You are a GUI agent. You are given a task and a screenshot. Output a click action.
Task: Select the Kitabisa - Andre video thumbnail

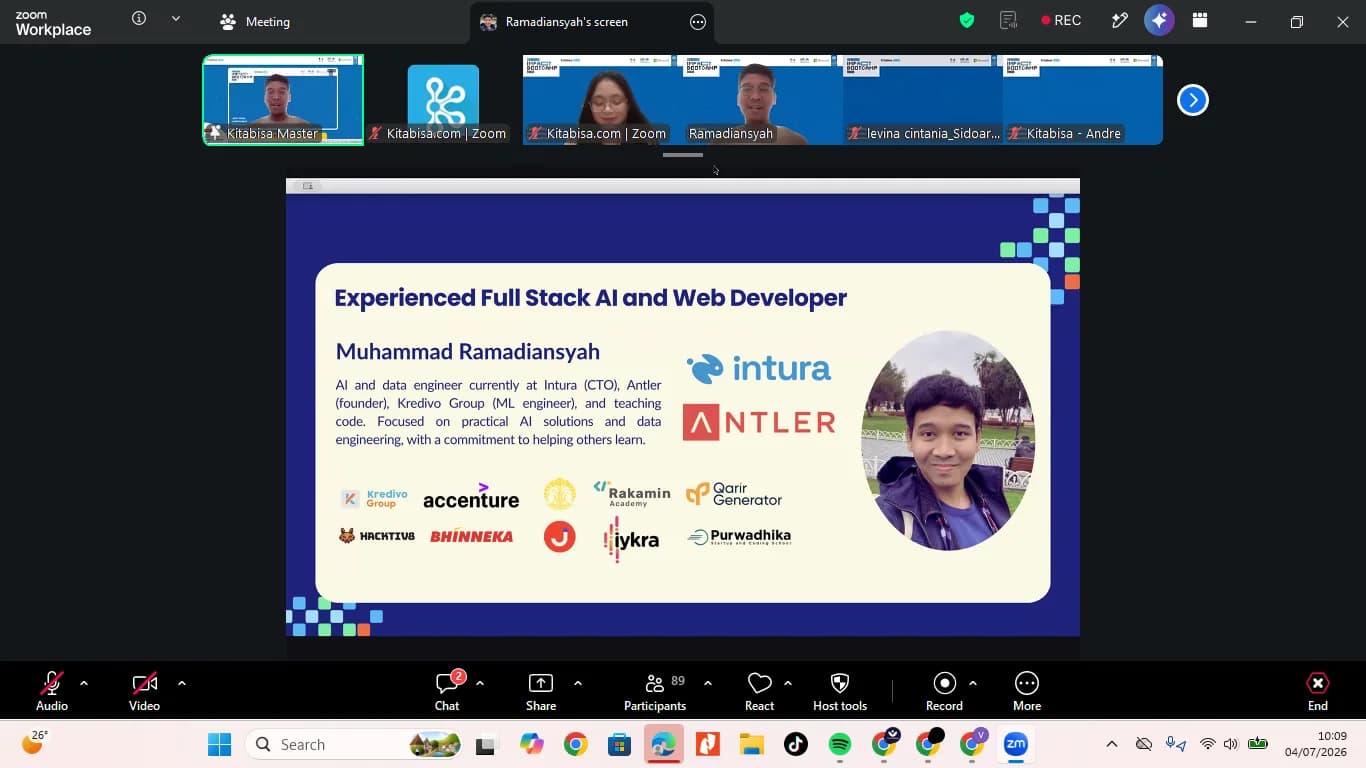tap(1082, 100)
